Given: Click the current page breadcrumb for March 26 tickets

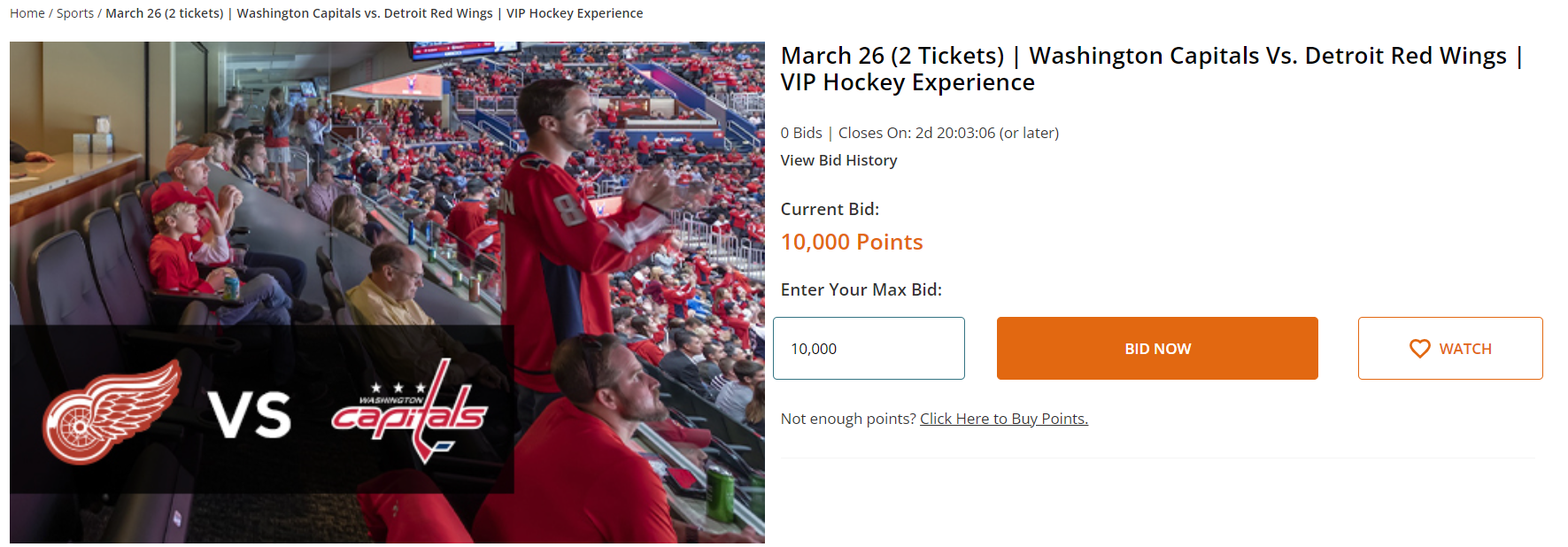Looking at the screenshot, I should (374, 13).
